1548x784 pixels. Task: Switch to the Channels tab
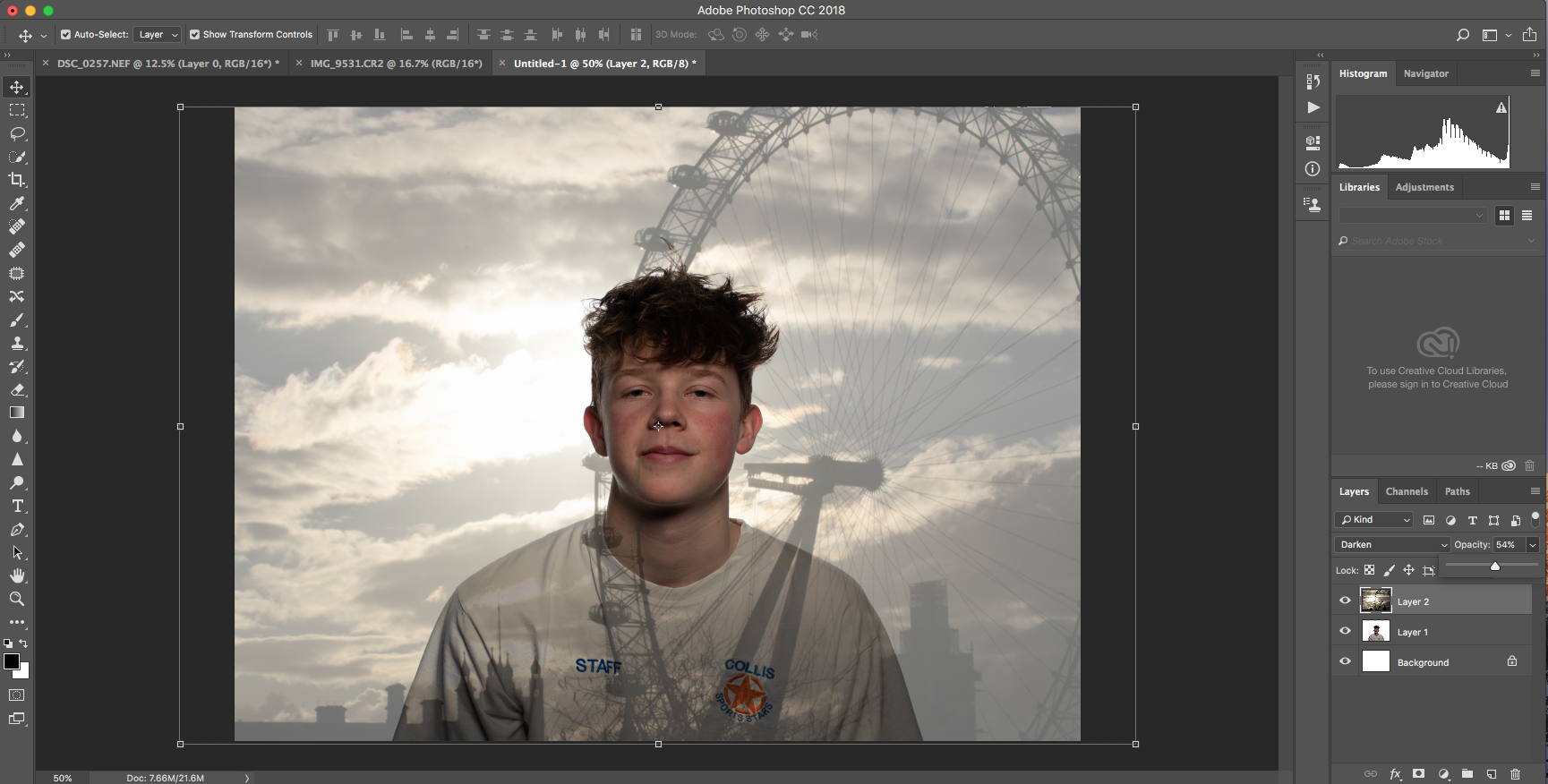(1406, 491)
